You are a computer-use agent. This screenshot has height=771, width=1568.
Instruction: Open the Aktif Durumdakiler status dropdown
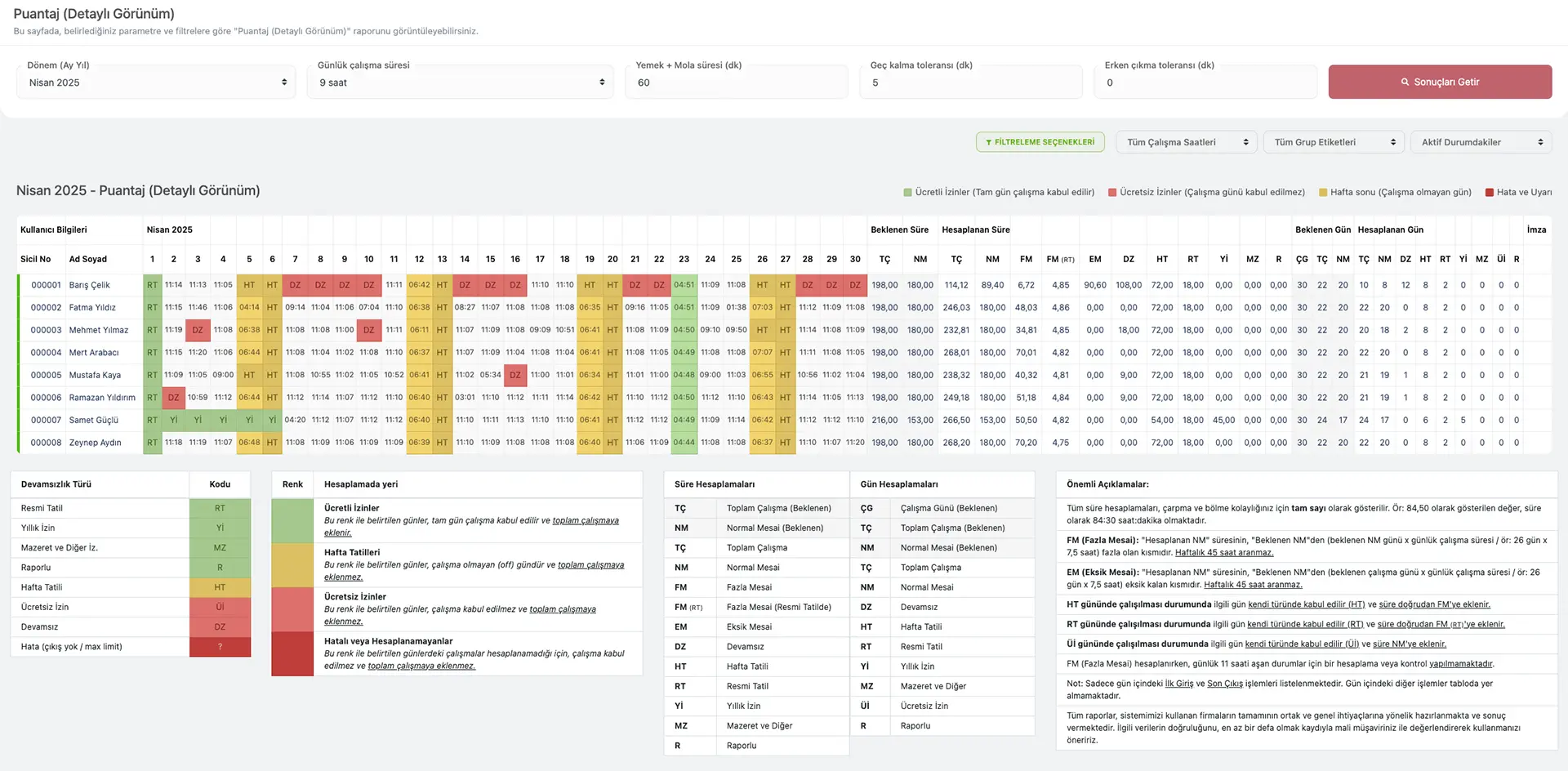[1480, 142]
